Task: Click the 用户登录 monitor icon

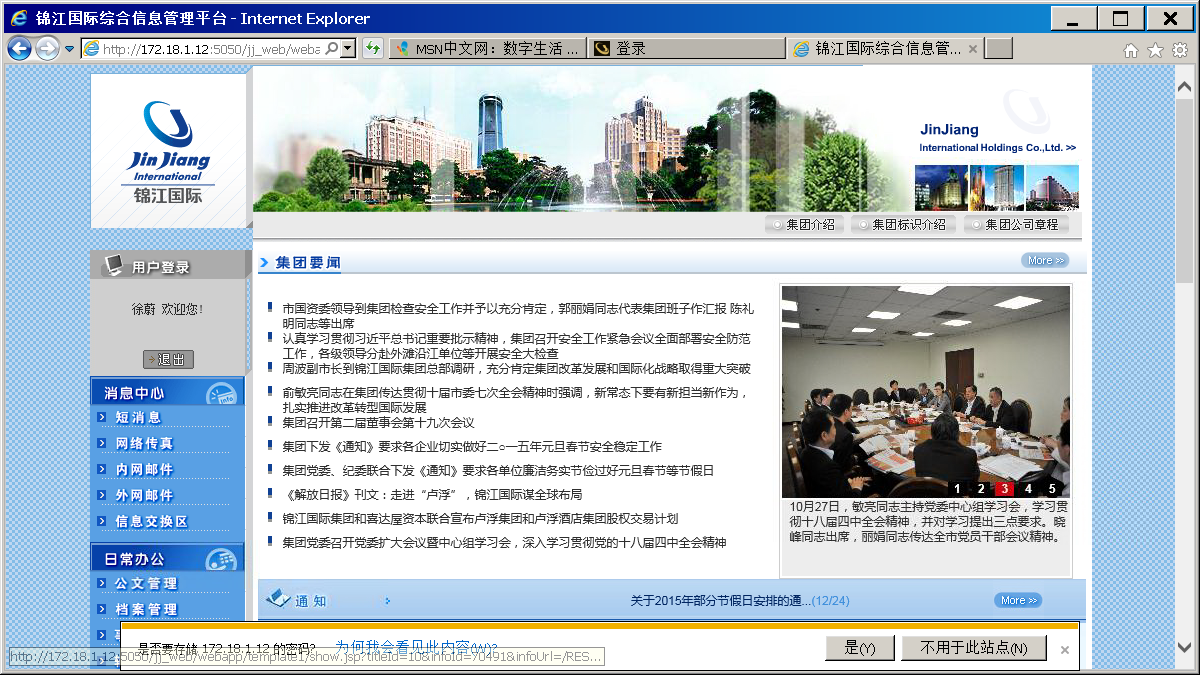Action: pyautogui.click(x=114, y=265)
